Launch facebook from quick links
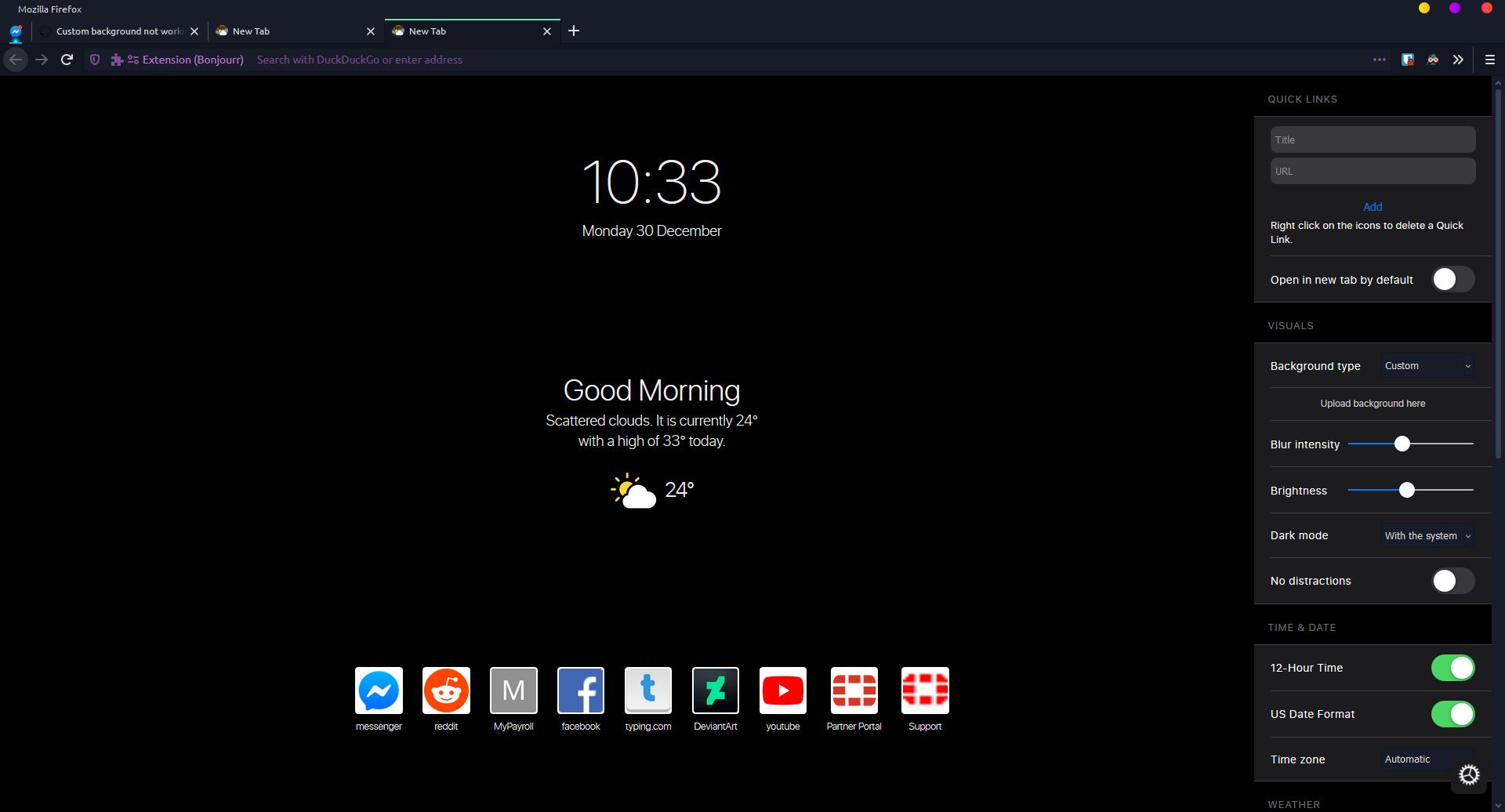The image size is (1505, 812). click(580, 691)
